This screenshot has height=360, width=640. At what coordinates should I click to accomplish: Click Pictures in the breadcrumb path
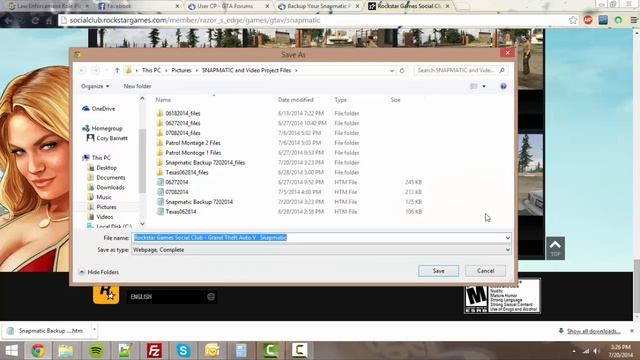tap(182, 70)
